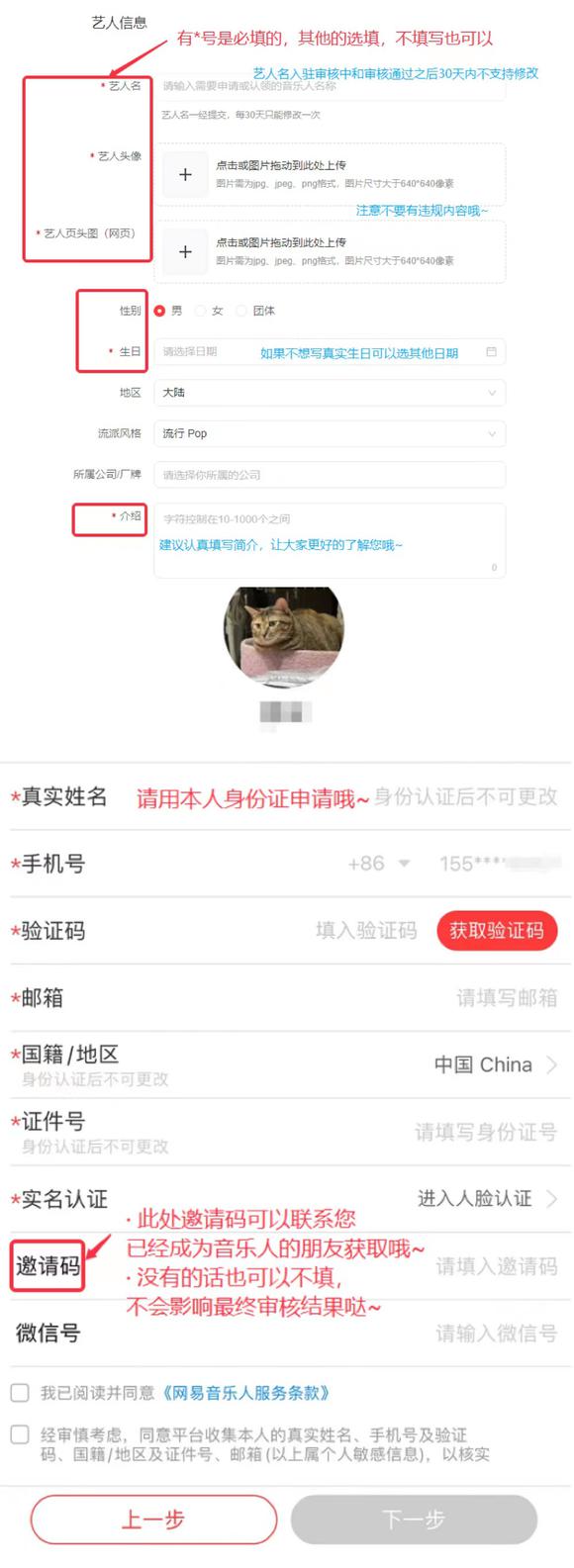The width and height of the screenshot is (574, 1568).
Task: Click the 获取验证码 button
Action: (x=497, y=930)
